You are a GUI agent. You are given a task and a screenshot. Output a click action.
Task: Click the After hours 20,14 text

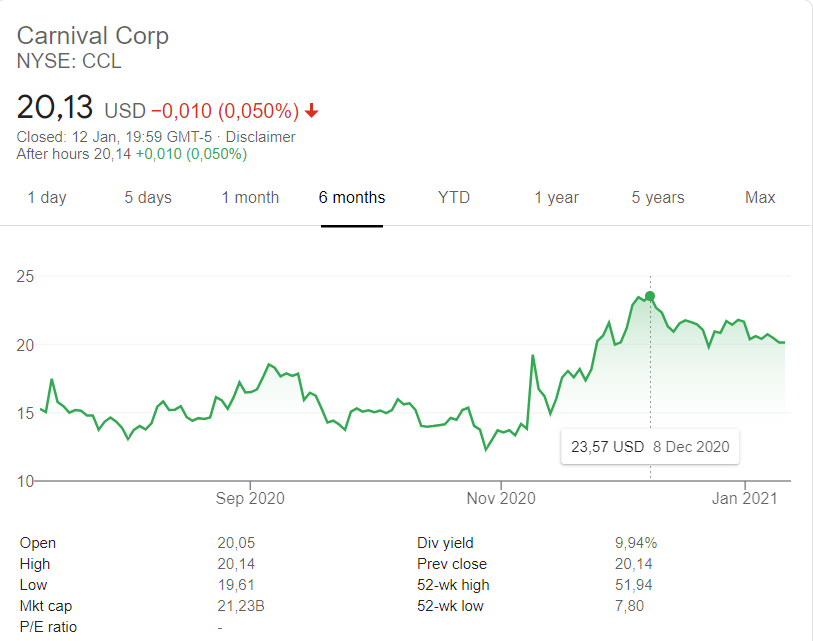click(74, 154)
